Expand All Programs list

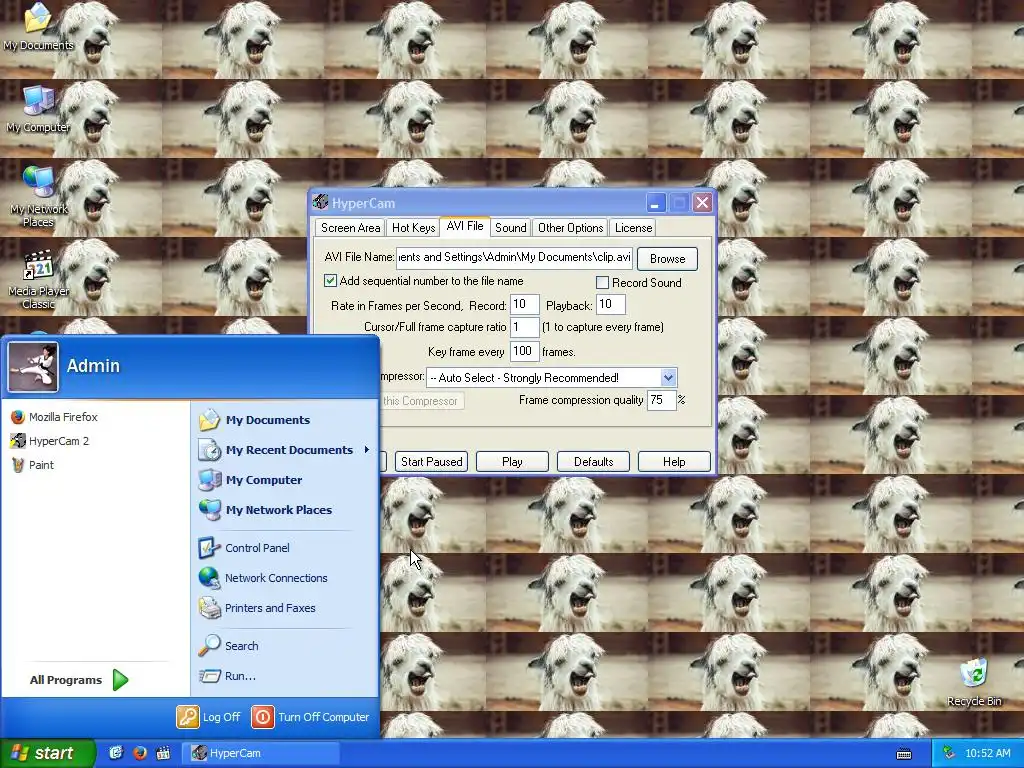coord(79,680)
